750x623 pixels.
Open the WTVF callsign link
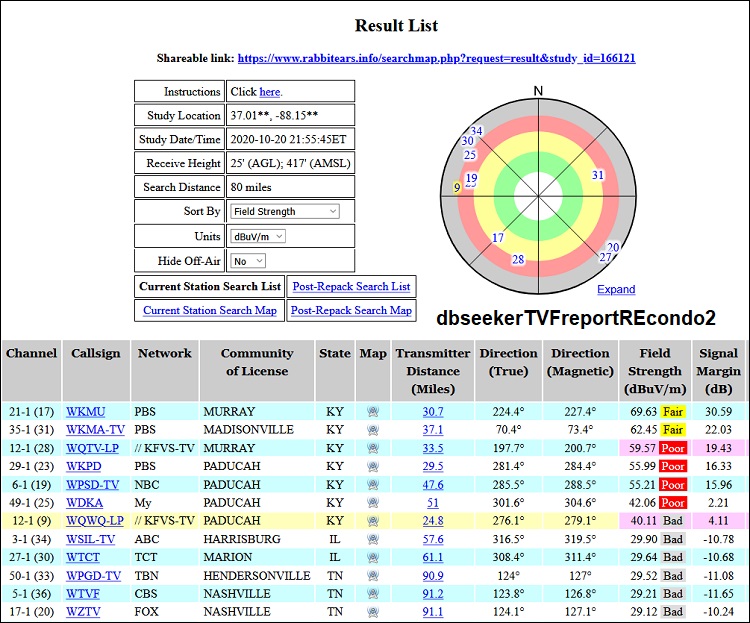pyautogui.click(x=83, y=593)
